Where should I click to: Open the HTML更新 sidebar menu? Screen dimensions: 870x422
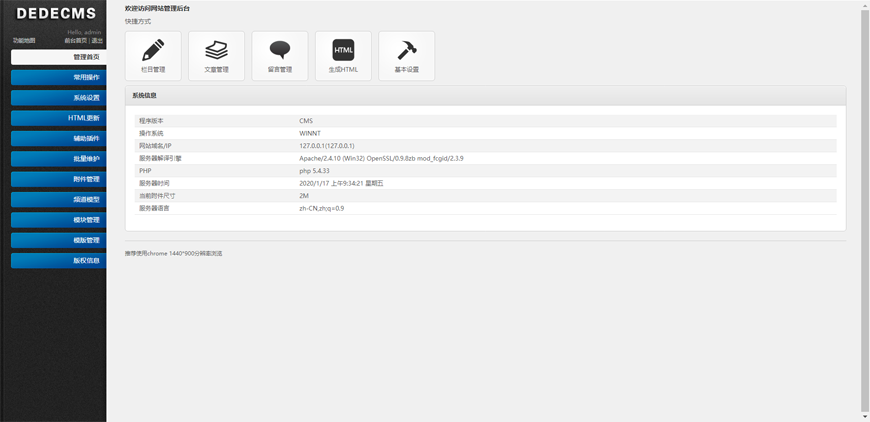click(59, 118)
